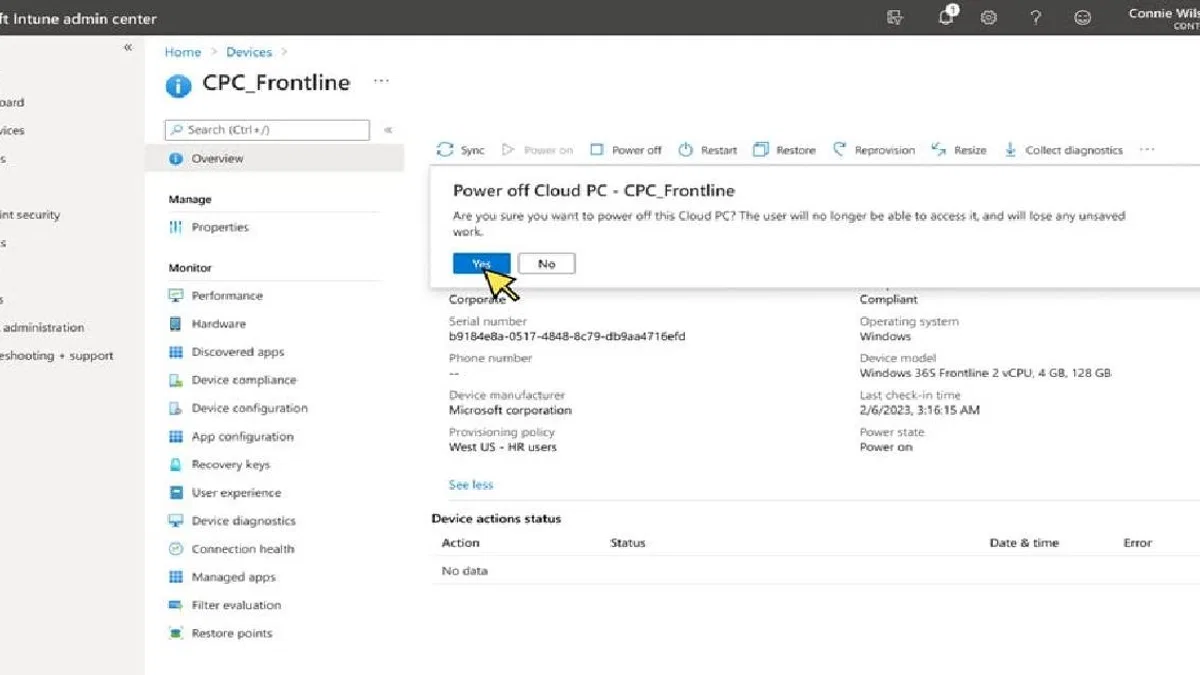The width and height of the screenshot is (1200, 675).
Task: Click the provisioning policy "West US - HR users"
Action: tap(503, 447)
